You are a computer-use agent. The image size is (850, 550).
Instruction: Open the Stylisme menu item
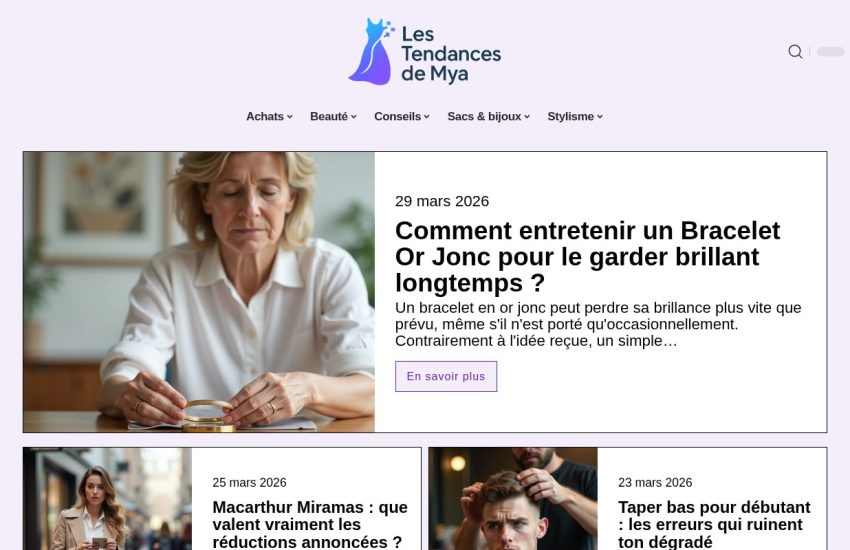[x=570, y=117]
